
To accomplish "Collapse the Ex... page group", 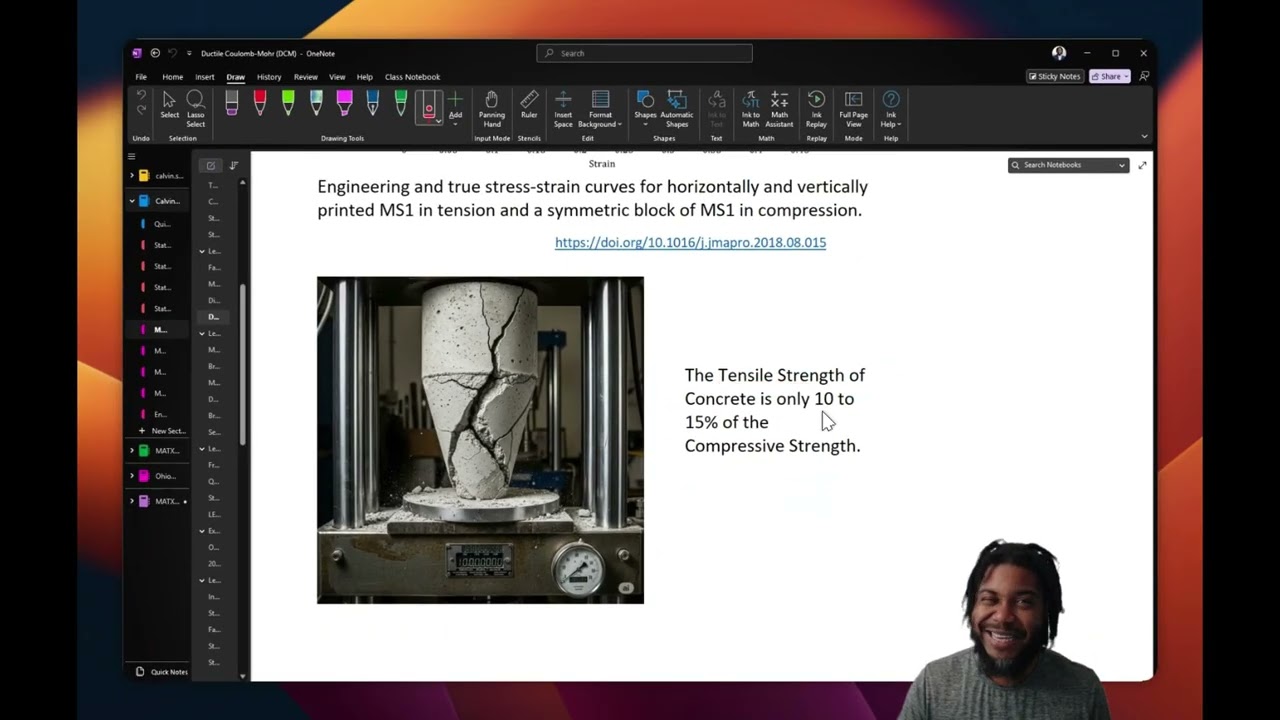I will coord(202,531).
